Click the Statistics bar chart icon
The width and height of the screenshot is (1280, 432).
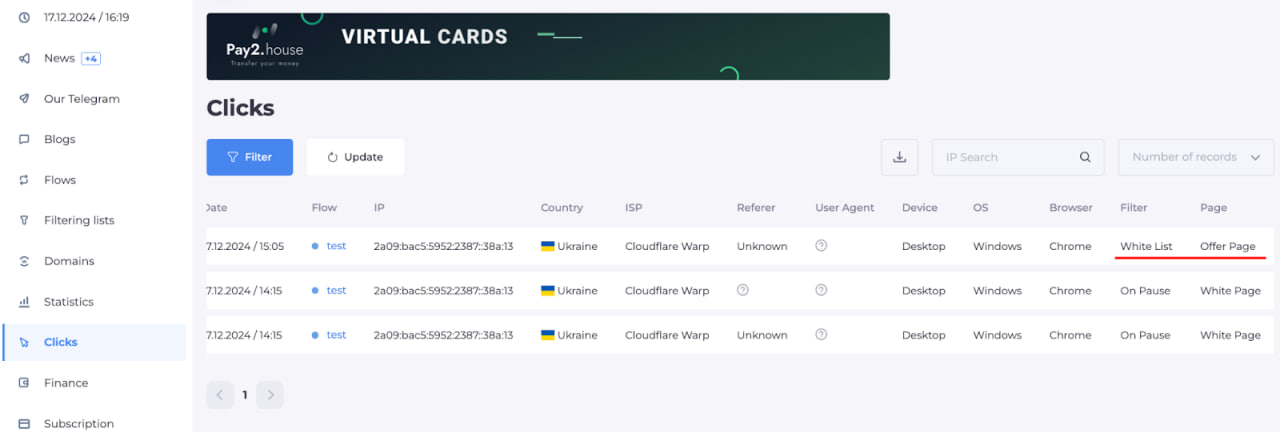tap(24, 302)
